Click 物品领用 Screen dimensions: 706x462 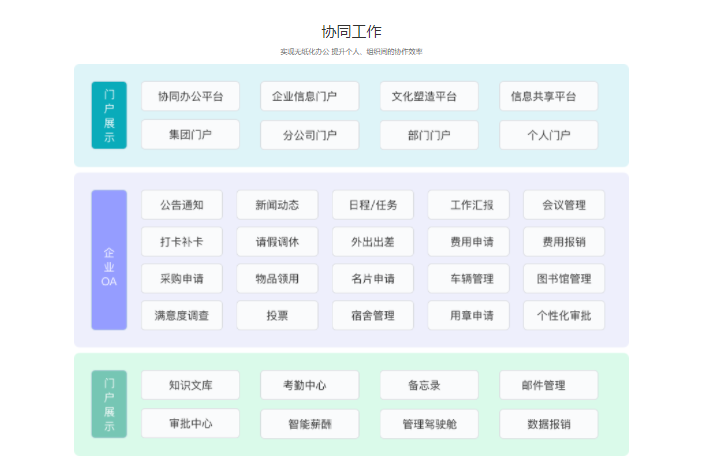(277, 279)
